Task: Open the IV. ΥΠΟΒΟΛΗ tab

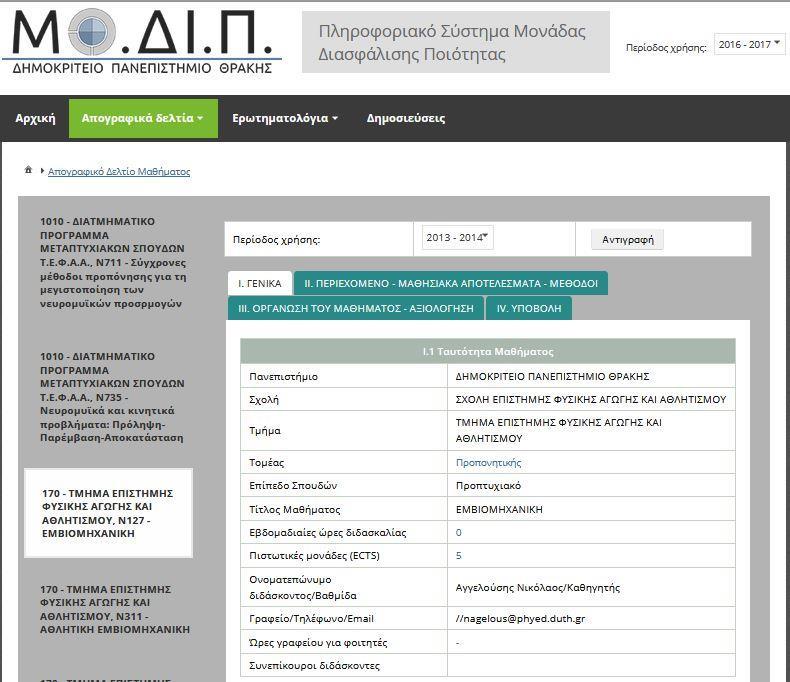Action: coord(529,308)
